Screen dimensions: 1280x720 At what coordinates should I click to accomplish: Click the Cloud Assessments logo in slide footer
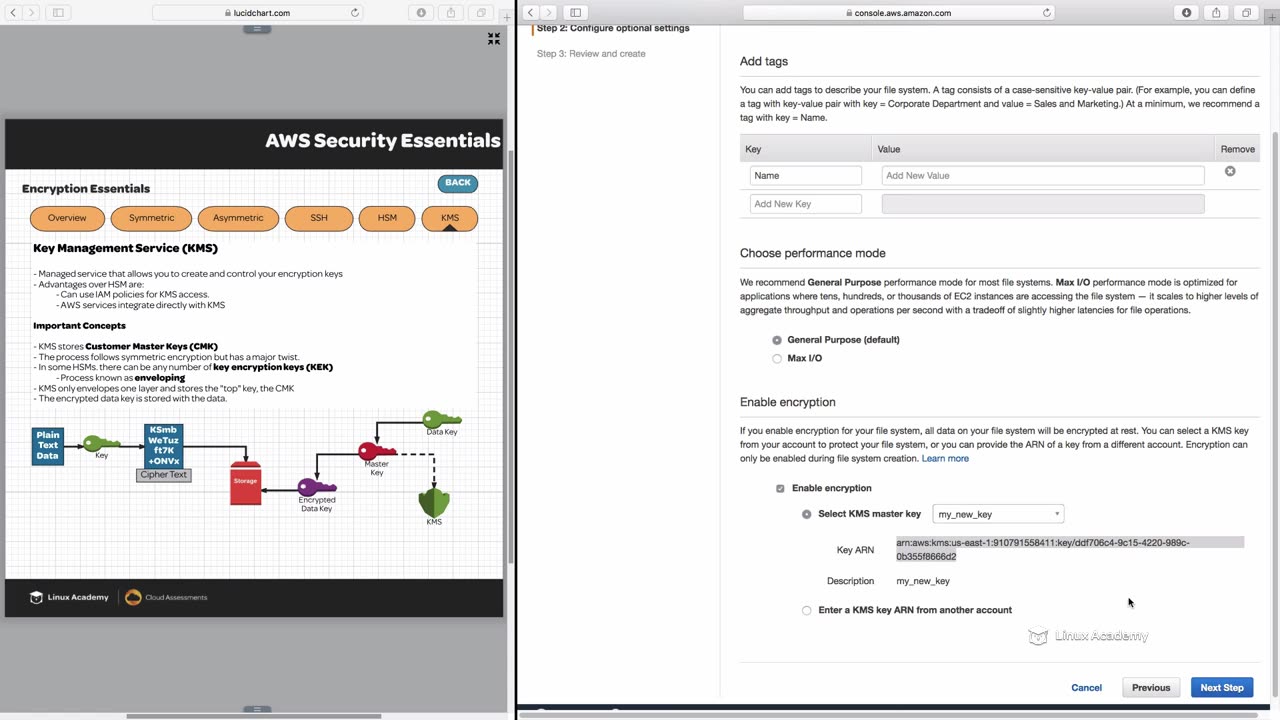click(x=166, y=597)
